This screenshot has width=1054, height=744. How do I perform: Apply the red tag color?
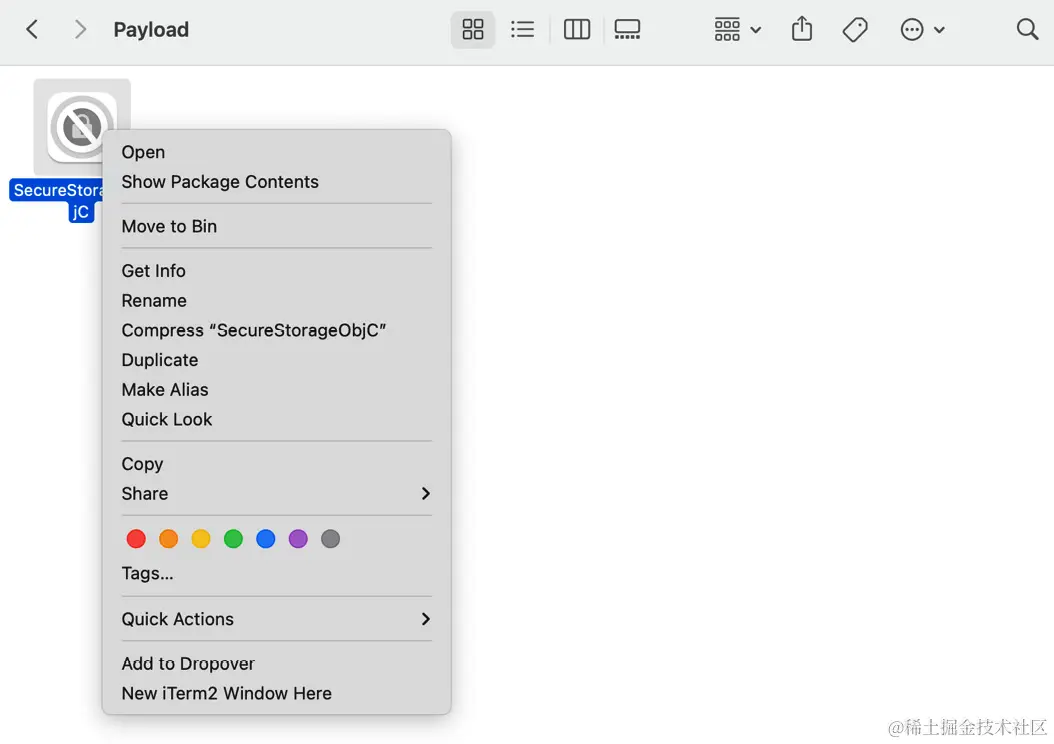(137, 539)
